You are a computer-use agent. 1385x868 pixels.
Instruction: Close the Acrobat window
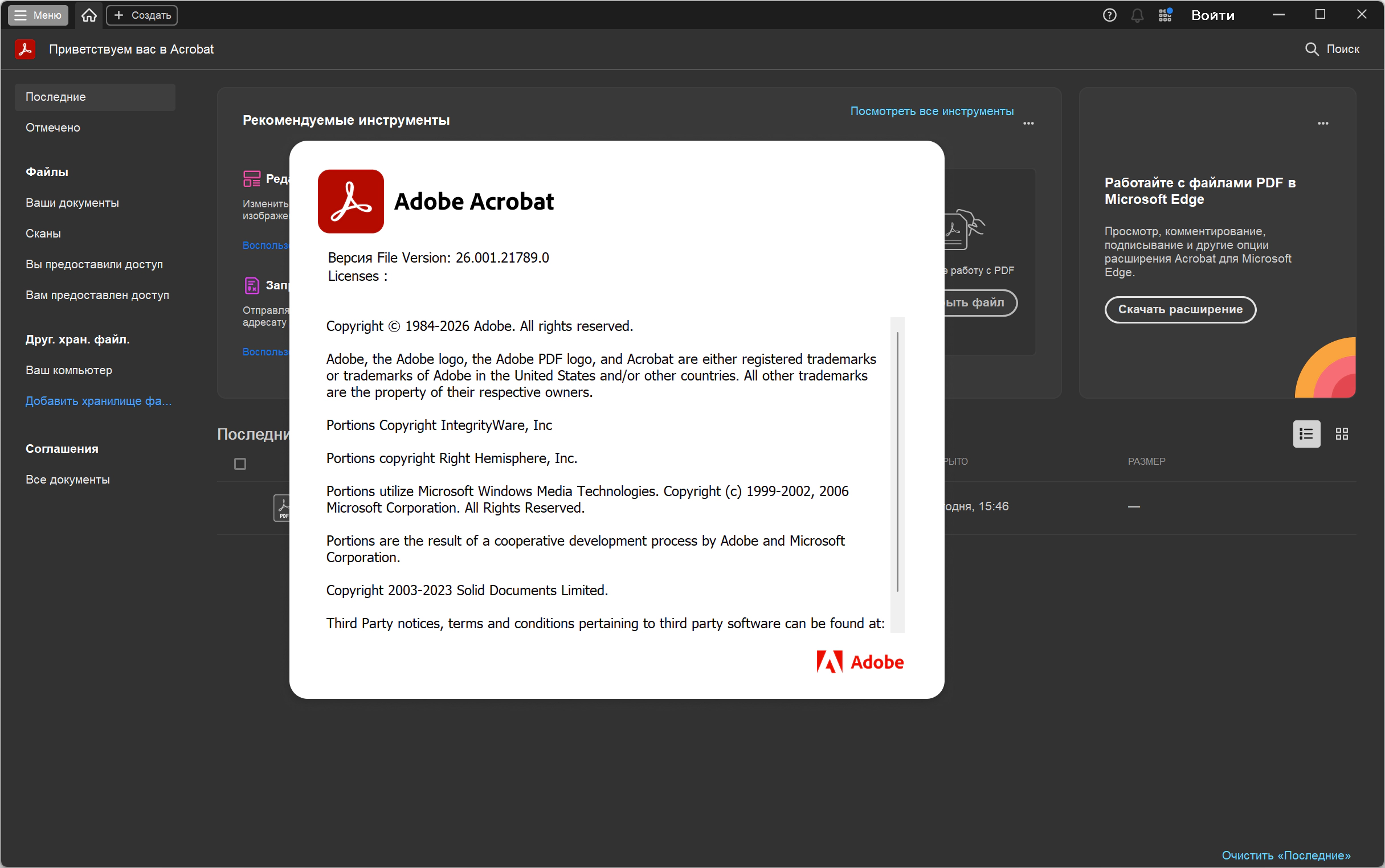pyautogui.click(x=1362, y=15)
